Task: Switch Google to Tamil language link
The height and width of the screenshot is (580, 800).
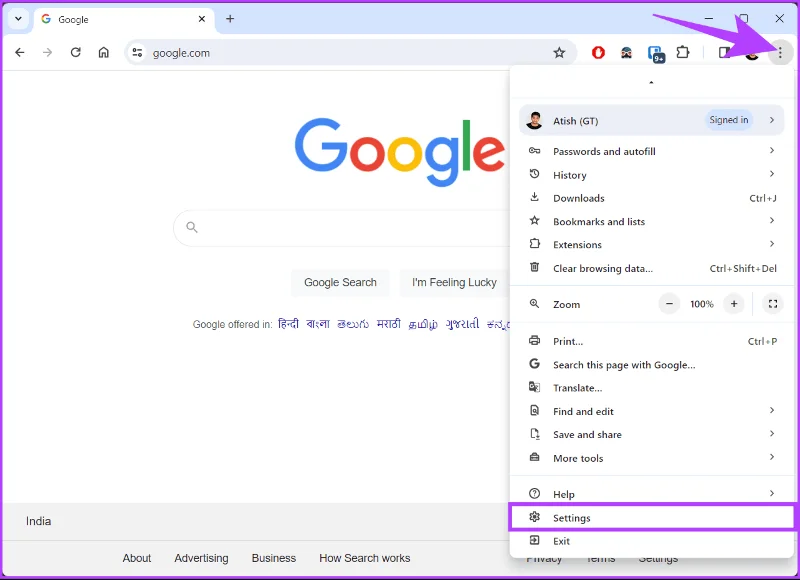Action: click(x=423, y=324)
